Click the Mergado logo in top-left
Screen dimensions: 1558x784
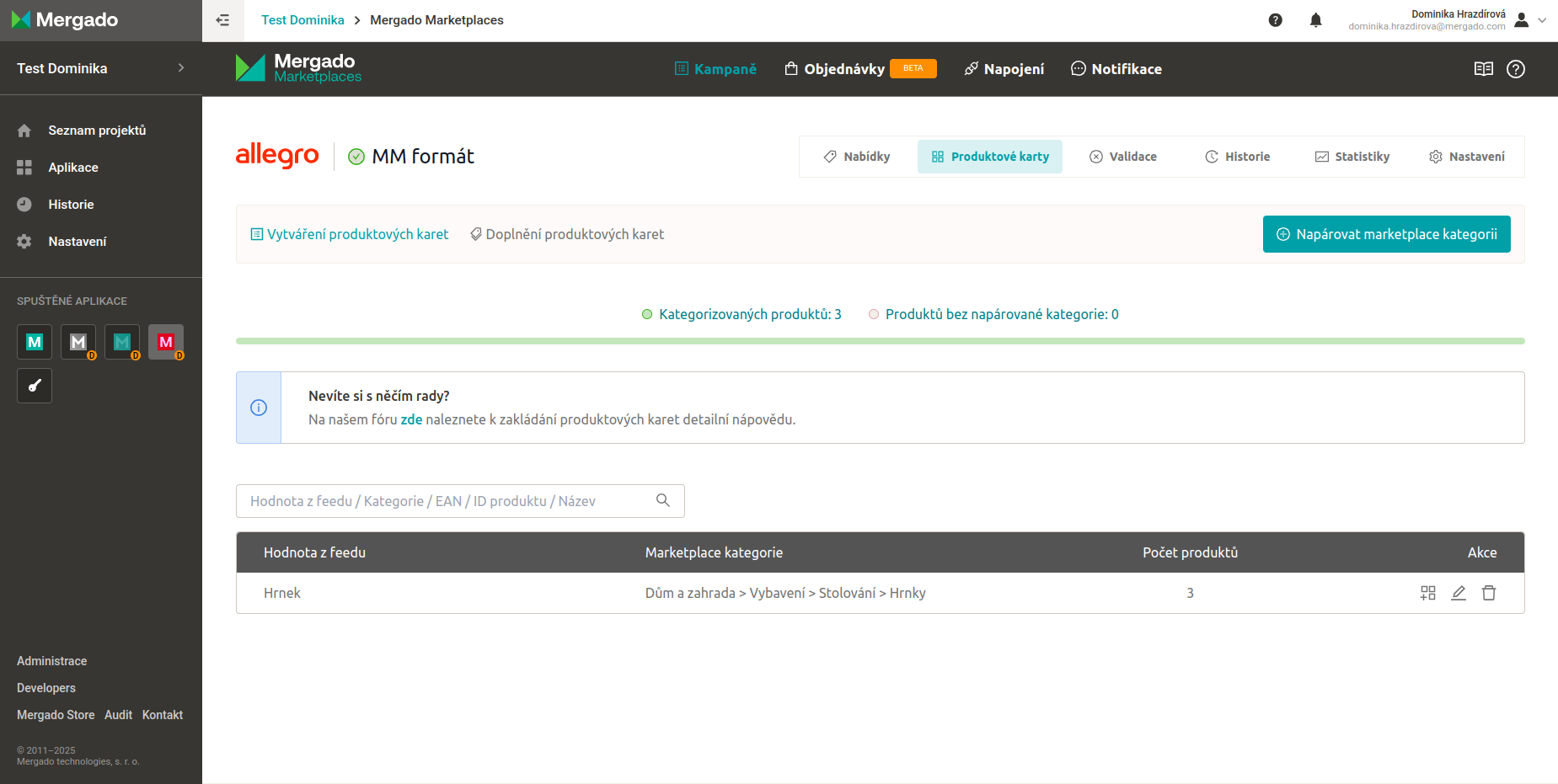click(x=65, y=19)
